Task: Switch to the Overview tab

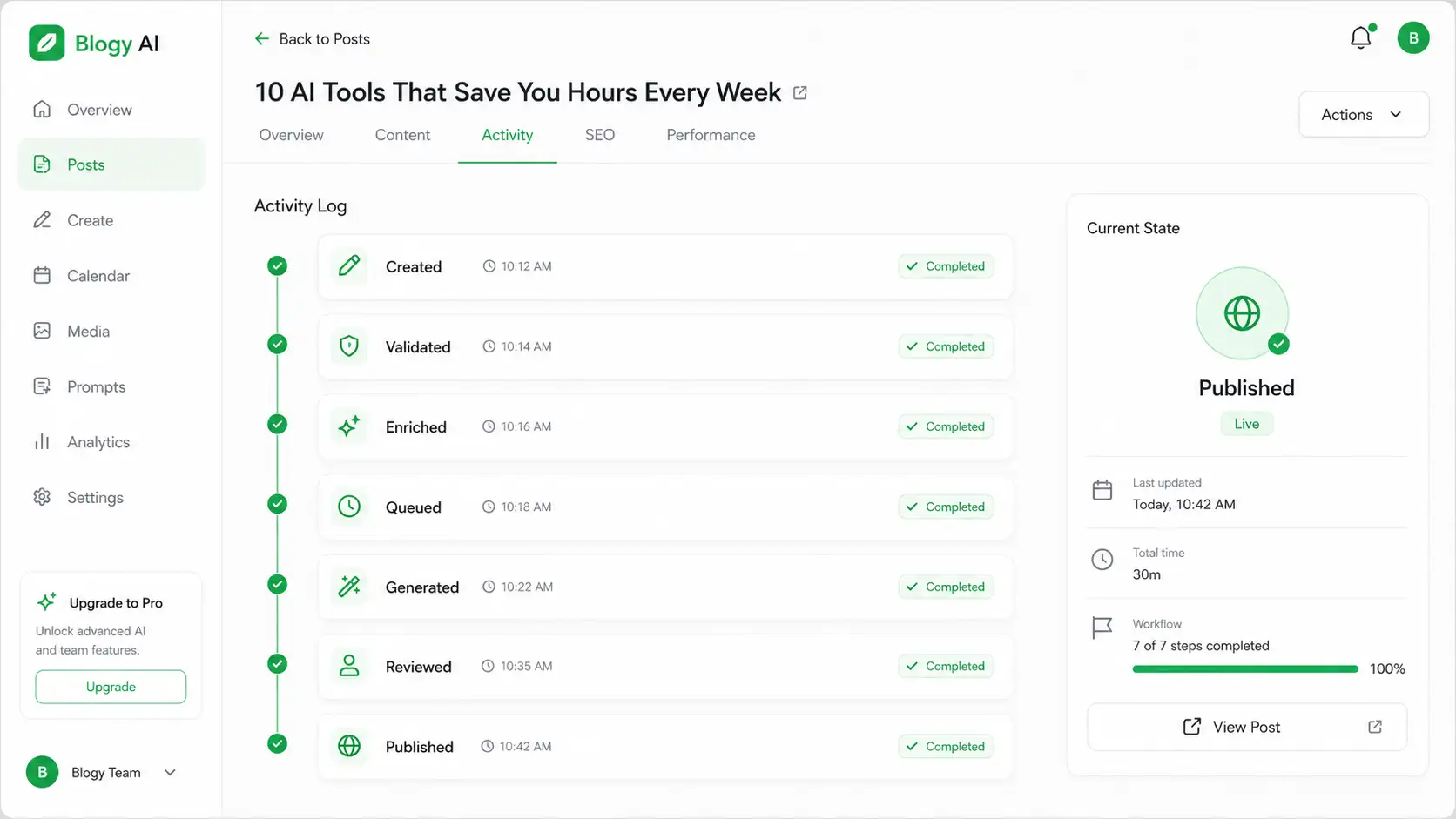Action: click(291, 135)
